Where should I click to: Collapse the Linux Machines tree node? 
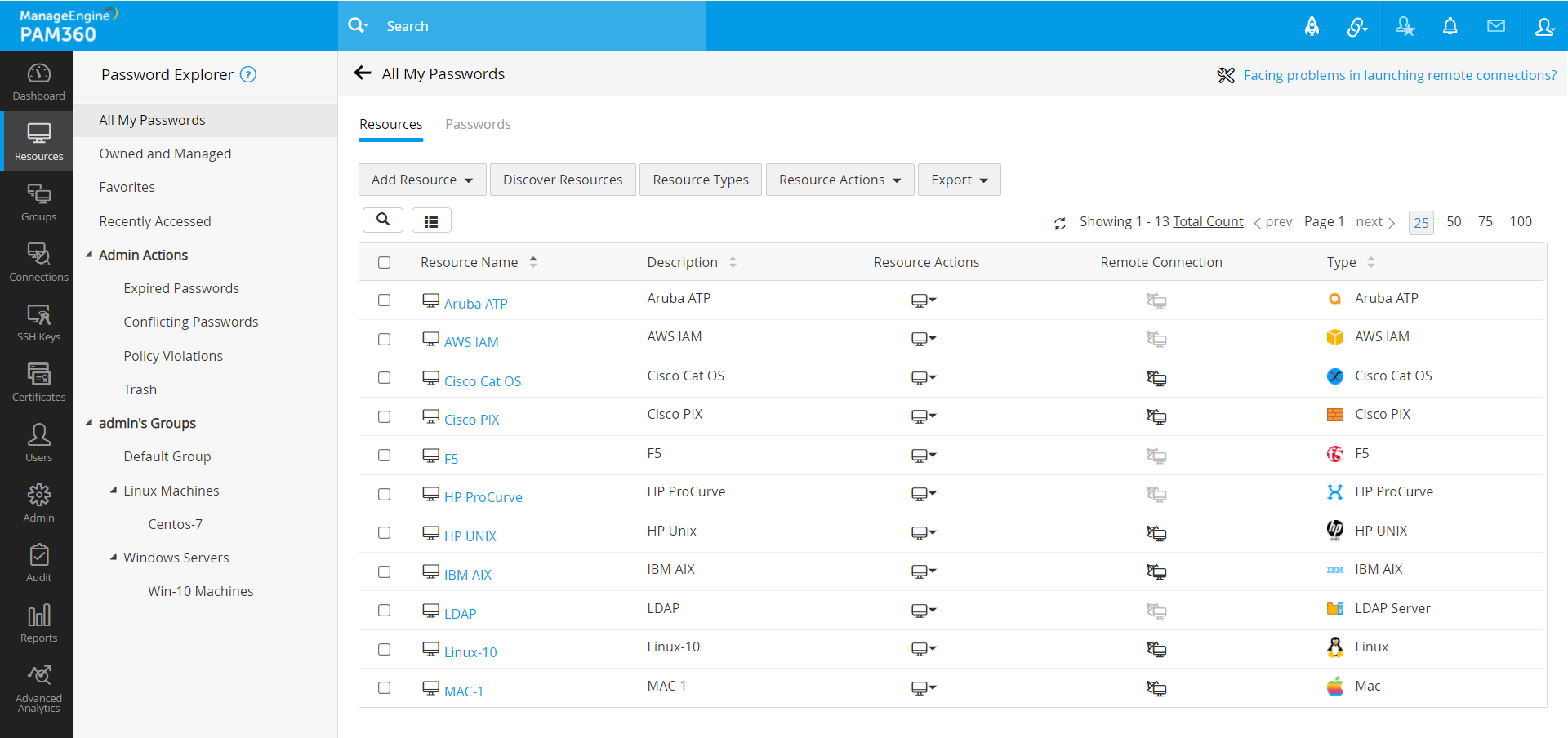tap(114, 491)
